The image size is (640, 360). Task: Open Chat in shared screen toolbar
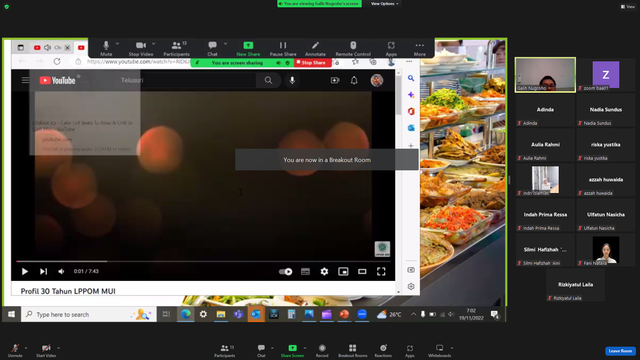[212, 48]
